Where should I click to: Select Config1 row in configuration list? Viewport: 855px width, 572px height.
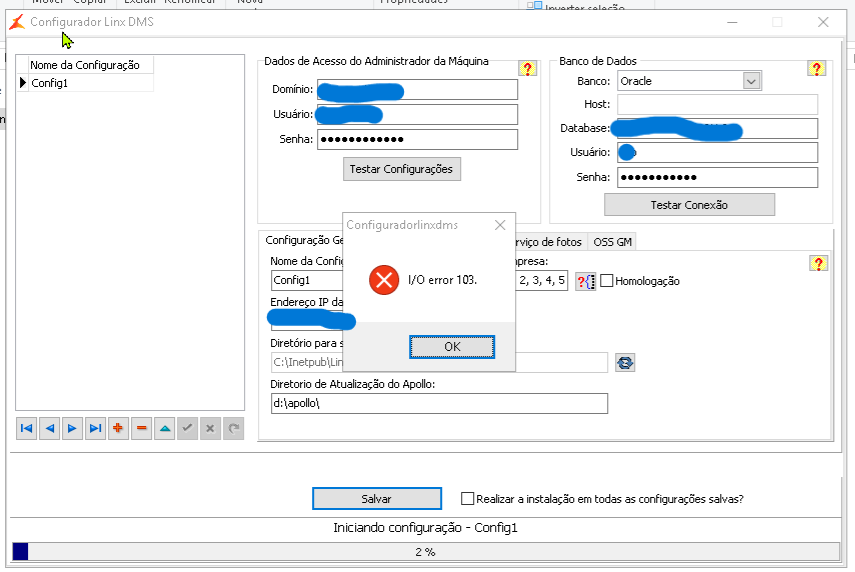coord(91,83)
